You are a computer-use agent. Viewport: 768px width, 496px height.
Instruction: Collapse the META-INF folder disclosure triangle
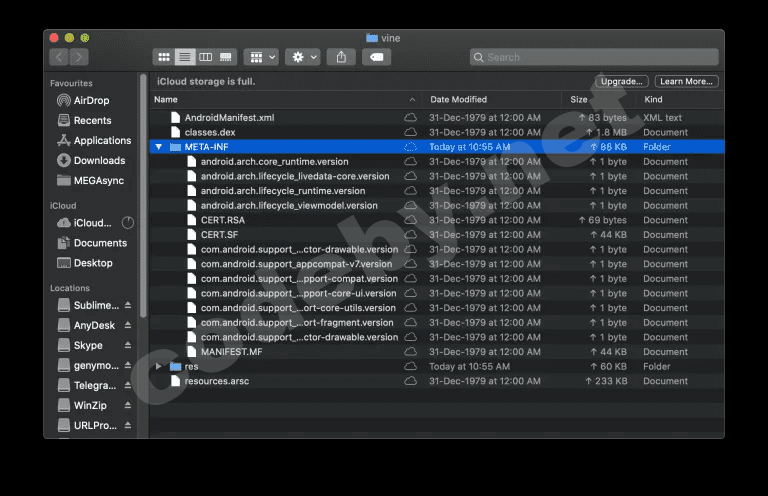158,147
